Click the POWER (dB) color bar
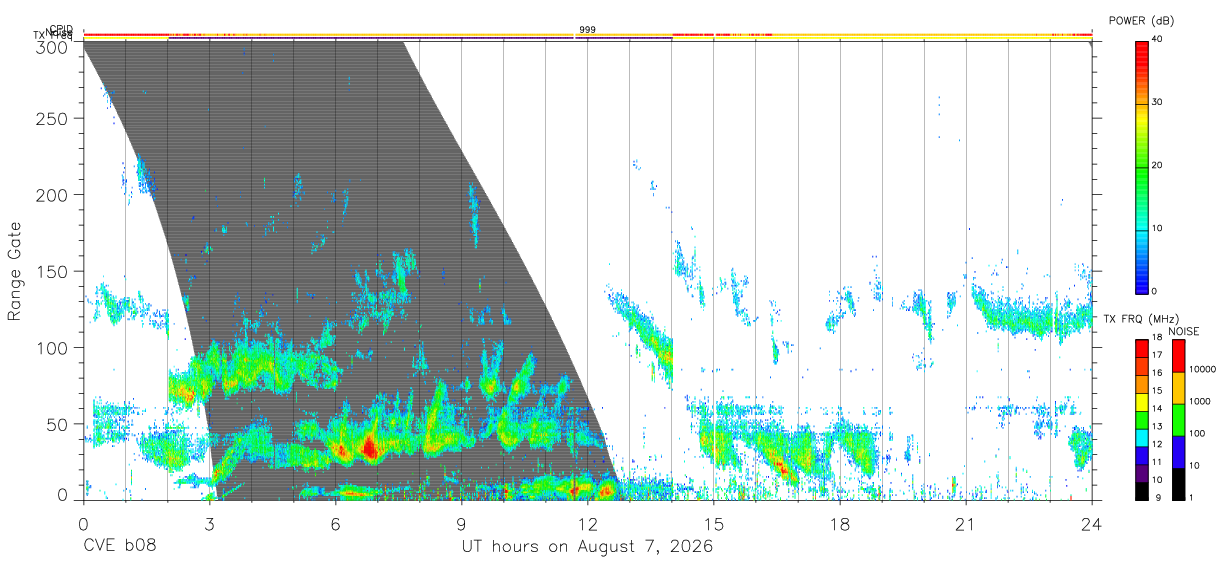 [1141, 166]
